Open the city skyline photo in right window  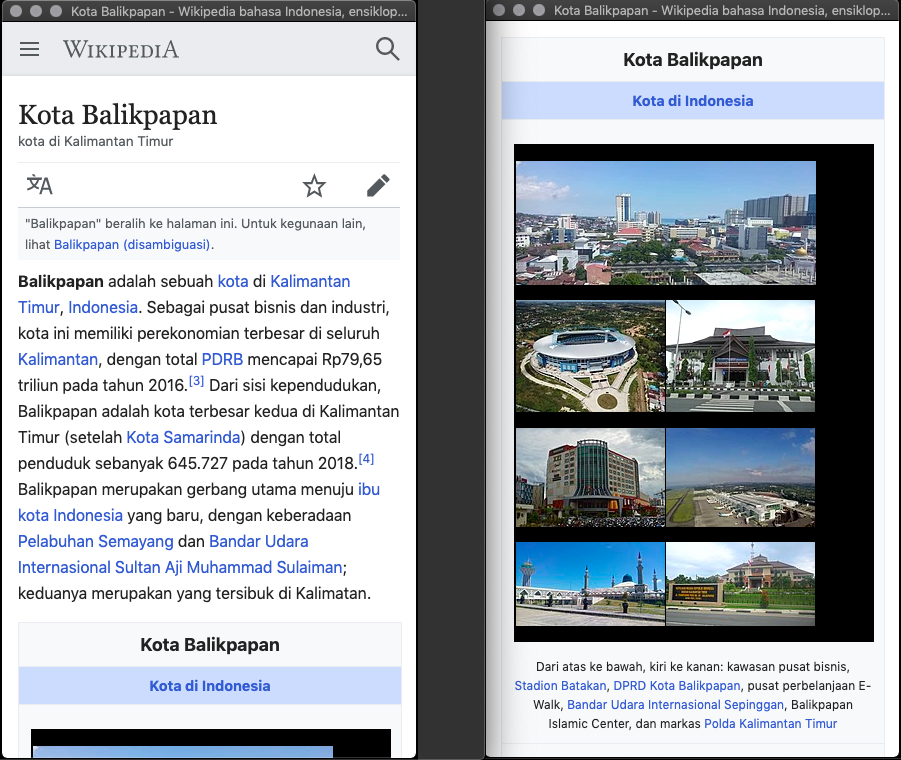(x=665, y=223)
